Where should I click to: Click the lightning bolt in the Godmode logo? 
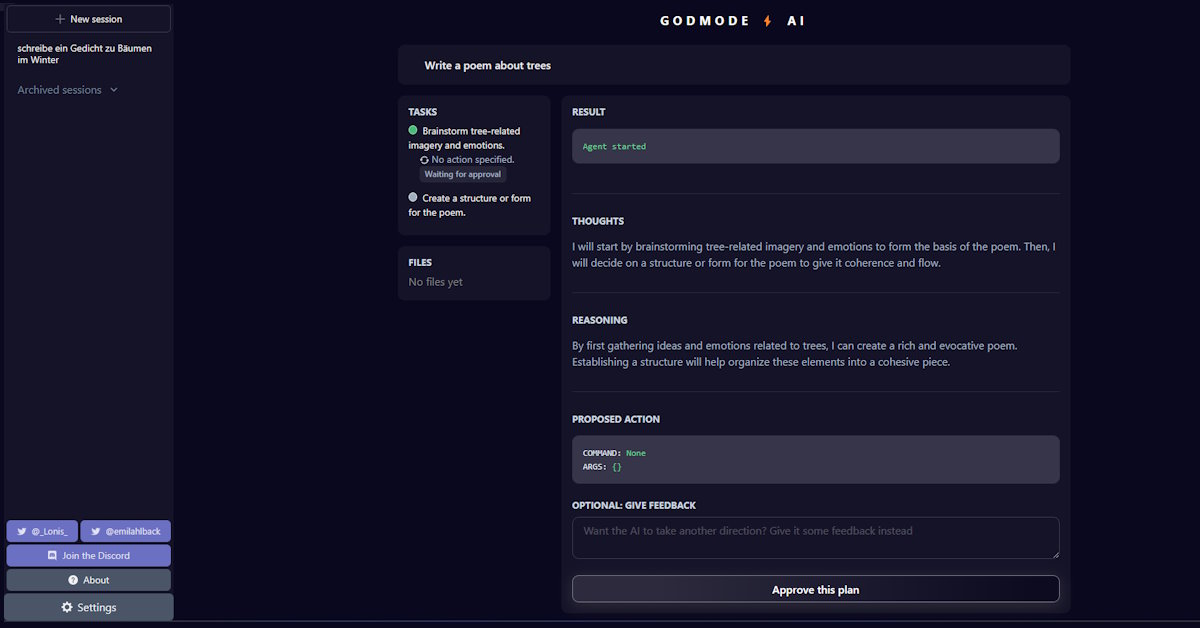click(768, 20)
